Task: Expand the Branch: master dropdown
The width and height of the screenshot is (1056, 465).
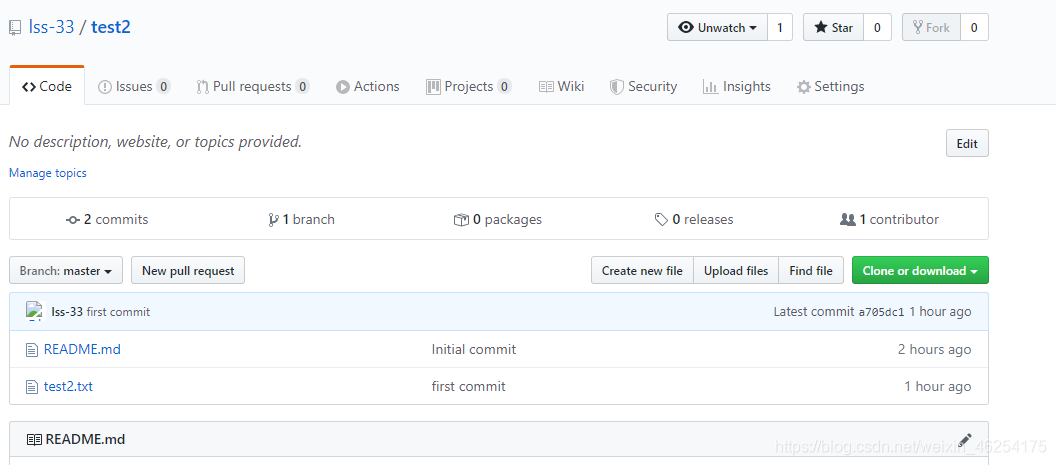Action: pyautogui.click(x=66, y=270)
